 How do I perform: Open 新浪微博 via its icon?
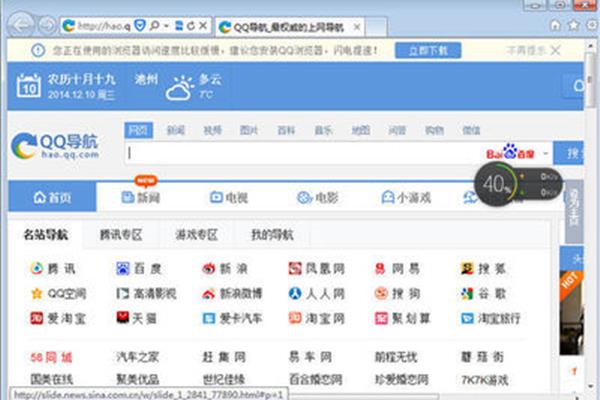209,294
